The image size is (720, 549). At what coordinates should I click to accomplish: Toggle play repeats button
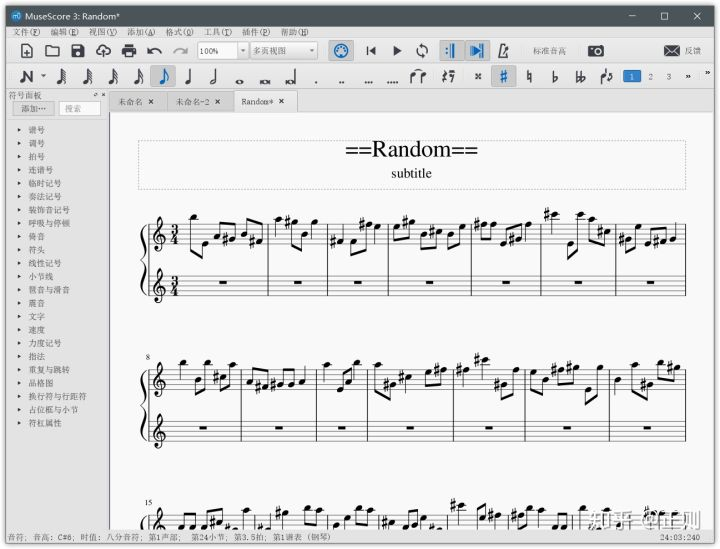click(451, 51)
